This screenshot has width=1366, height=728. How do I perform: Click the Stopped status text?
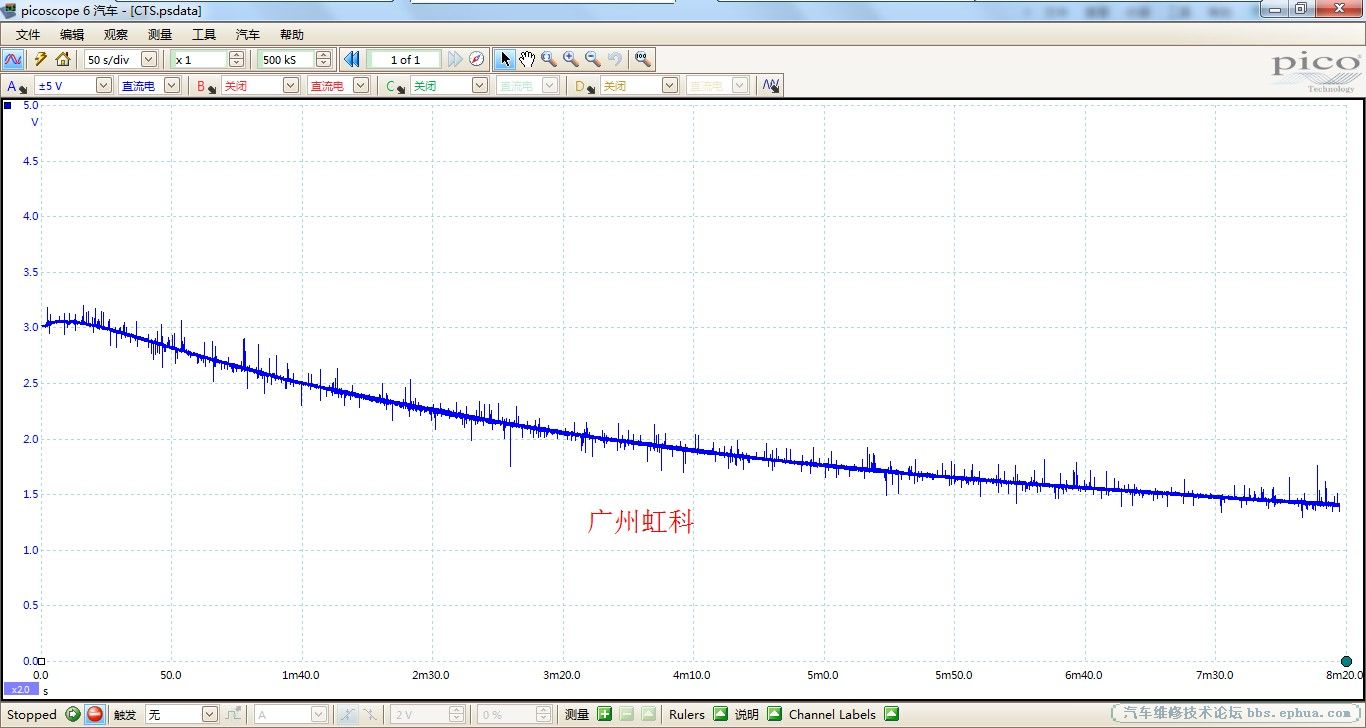(32, 714)
